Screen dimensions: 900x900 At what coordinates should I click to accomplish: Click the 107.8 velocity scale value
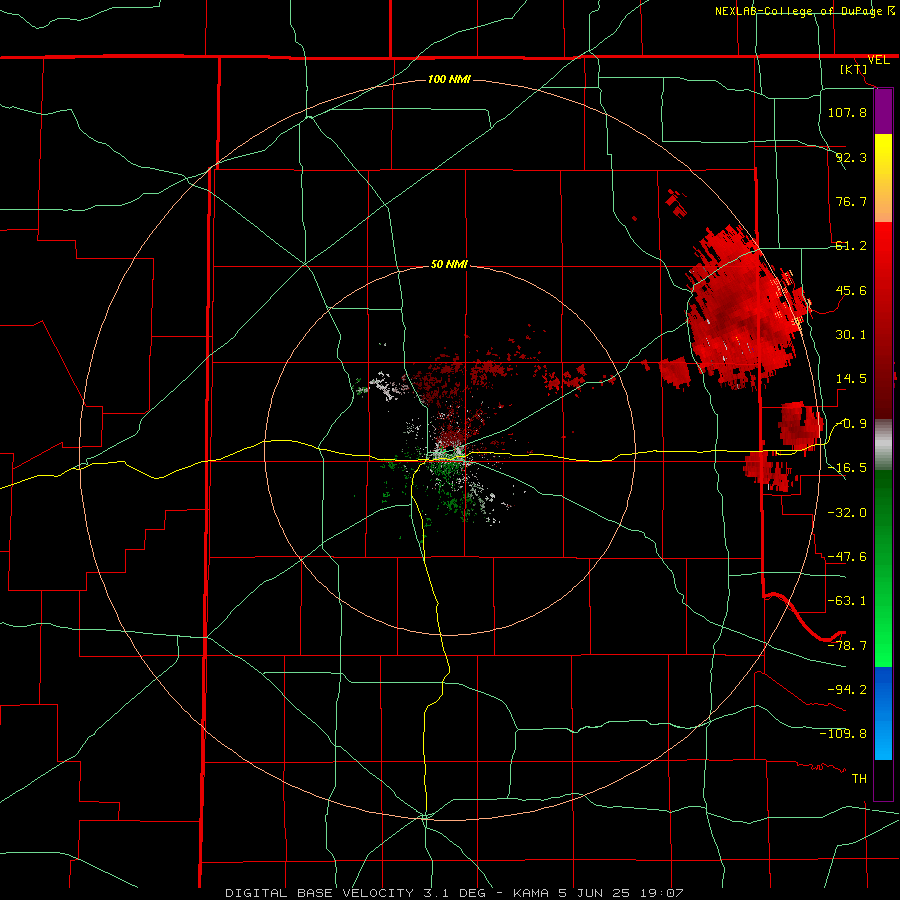847,112
